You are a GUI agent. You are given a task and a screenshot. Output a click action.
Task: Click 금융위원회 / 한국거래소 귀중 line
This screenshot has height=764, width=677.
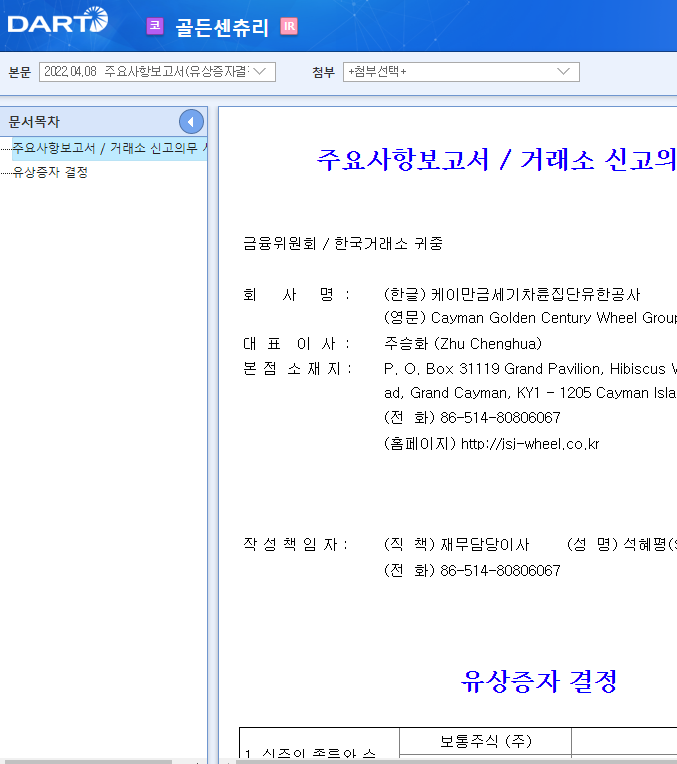[343, 243]
